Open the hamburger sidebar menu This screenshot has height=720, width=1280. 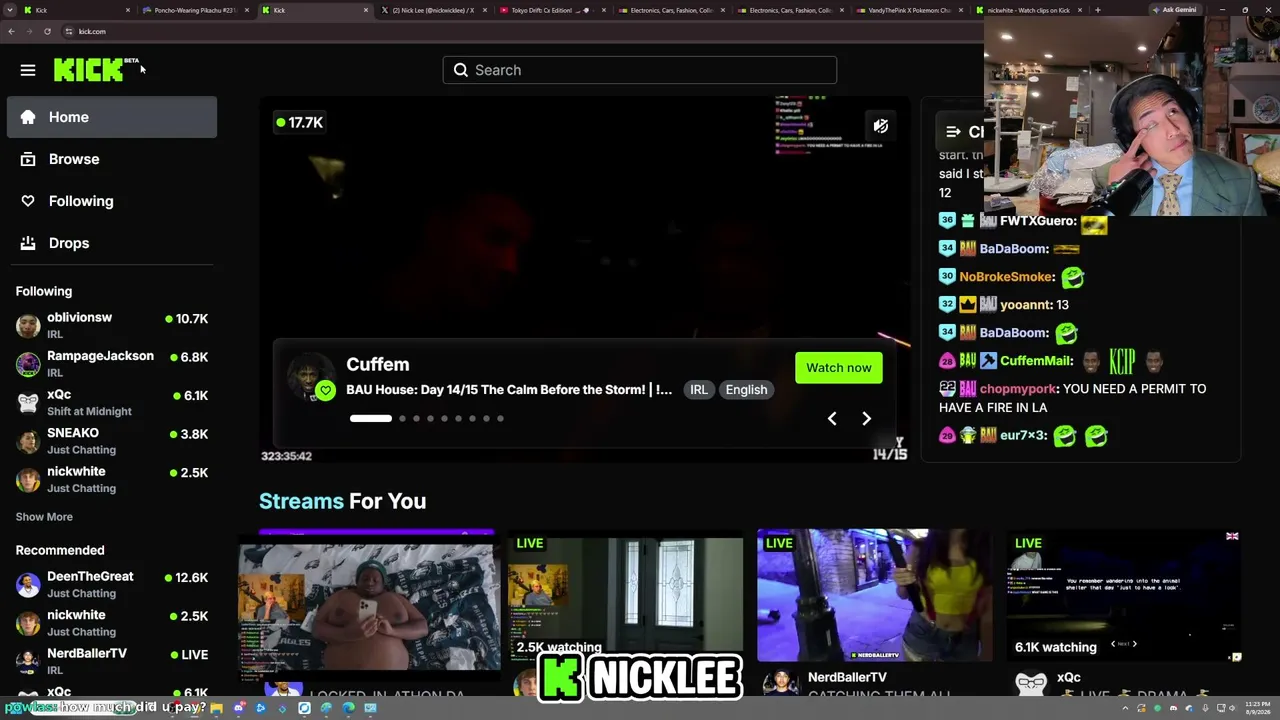[x=28, y=70]
